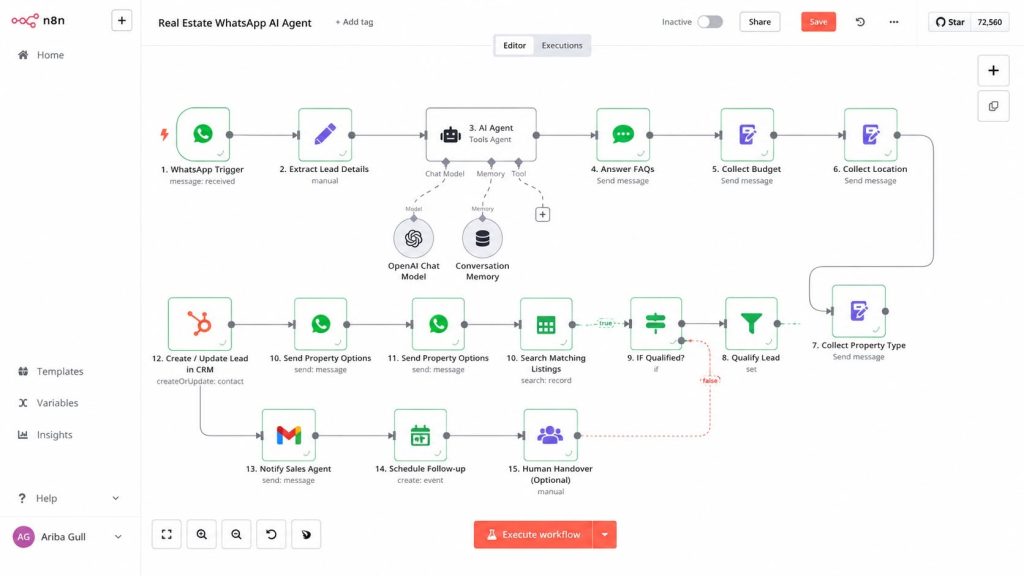The image size is (1024, 576).
Task: Add a tool with the plus connector
Action: tap(542, 214)
